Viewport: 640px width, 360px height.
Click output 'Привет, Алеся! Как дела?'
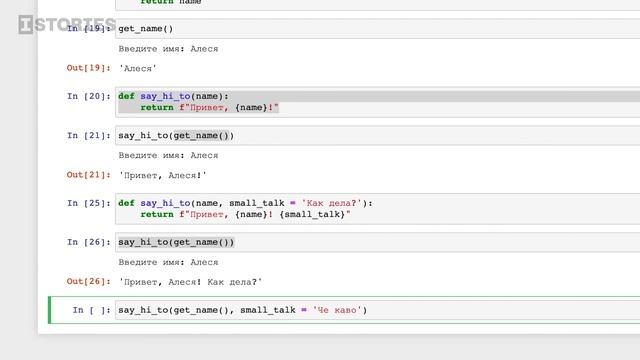pos(190,282)
